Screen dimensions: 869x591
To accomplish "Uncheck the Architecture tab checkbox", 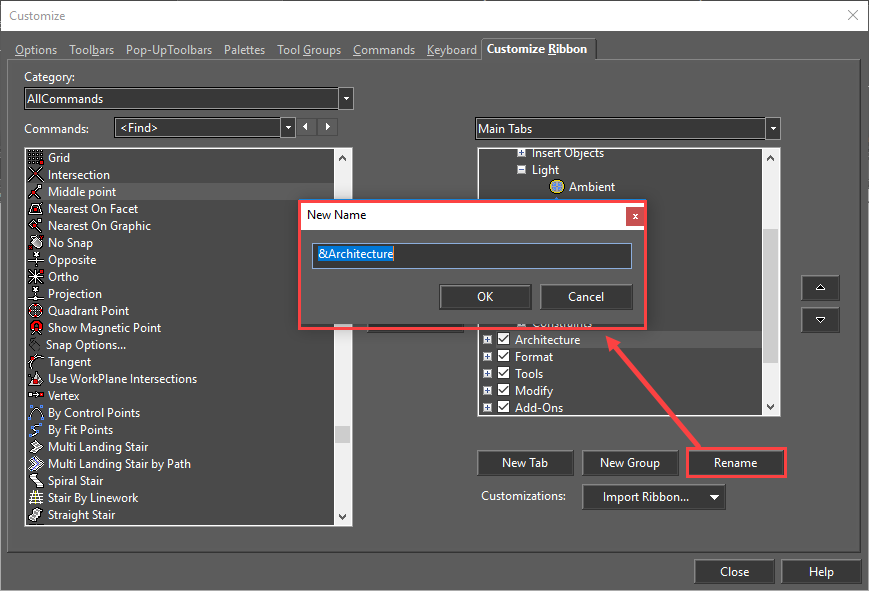I will pyautogui.click(x=504, y=340).
